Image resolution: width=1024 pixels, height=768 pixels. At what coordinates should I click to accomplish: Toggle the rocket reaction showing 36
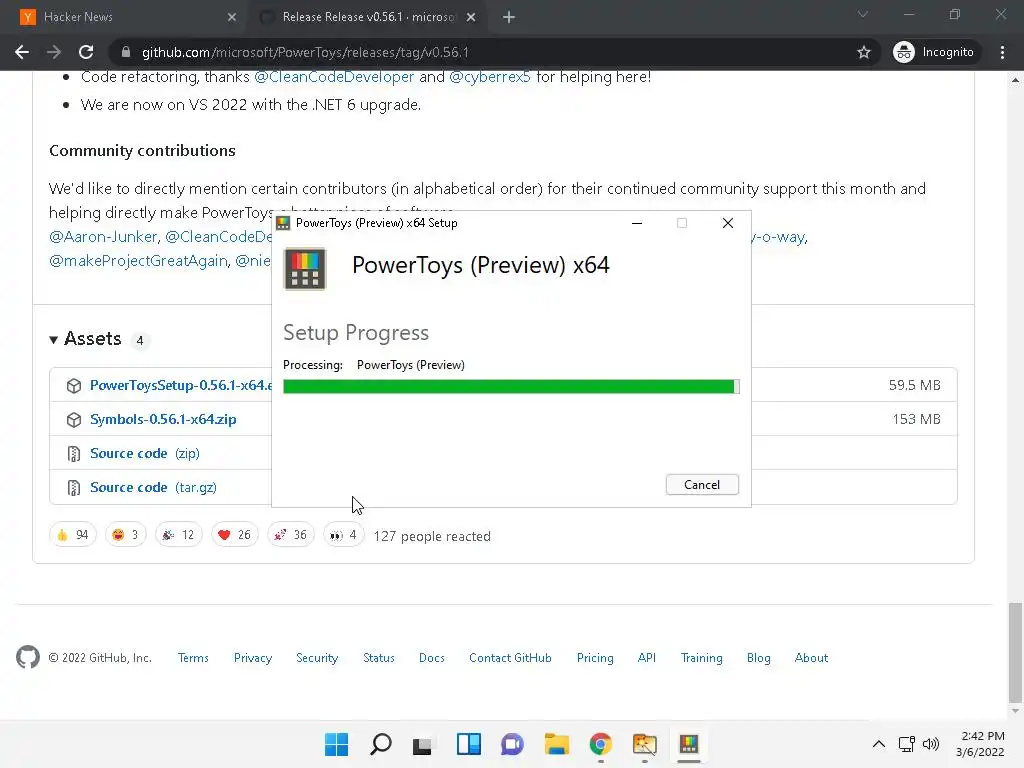291,535
